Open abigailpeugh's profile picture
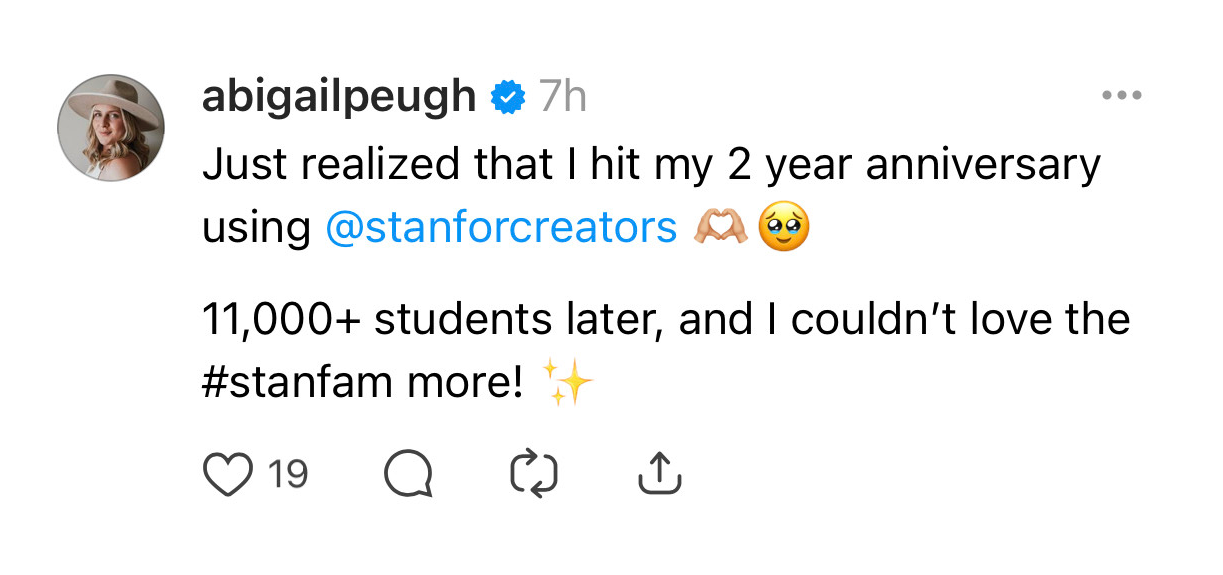 tap(111, 127)
